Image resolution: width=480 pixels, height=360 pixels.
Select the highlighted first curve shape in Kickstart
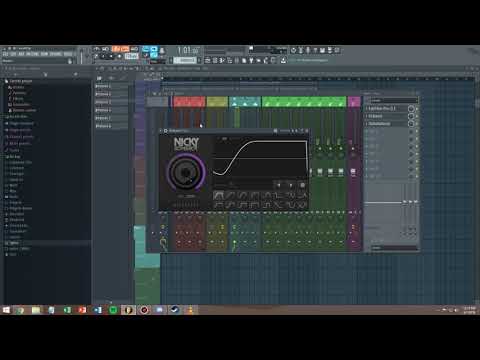[x=218, y=195]
